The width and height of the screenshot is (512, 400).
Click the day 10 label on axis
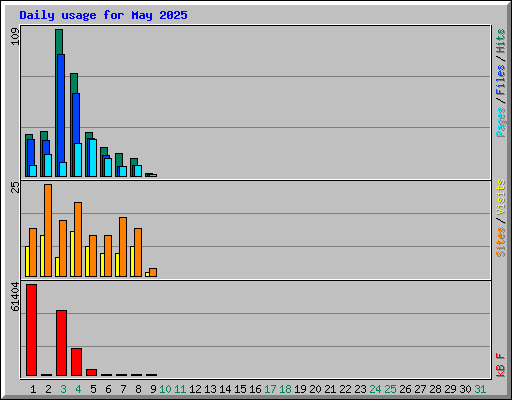(165, 389)
